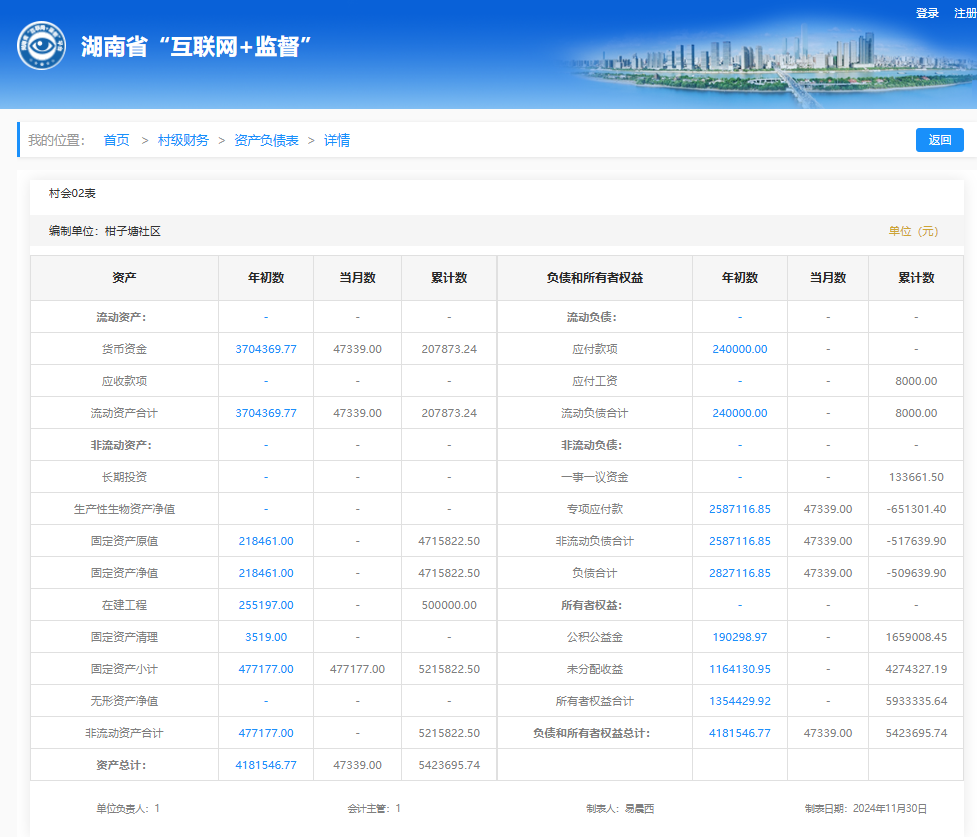This screenshot has height=837, width=977.
Task: Click 非流动负债合计 累计数 -517639.90
Action: pyautogui.click(x=916, y=541)
